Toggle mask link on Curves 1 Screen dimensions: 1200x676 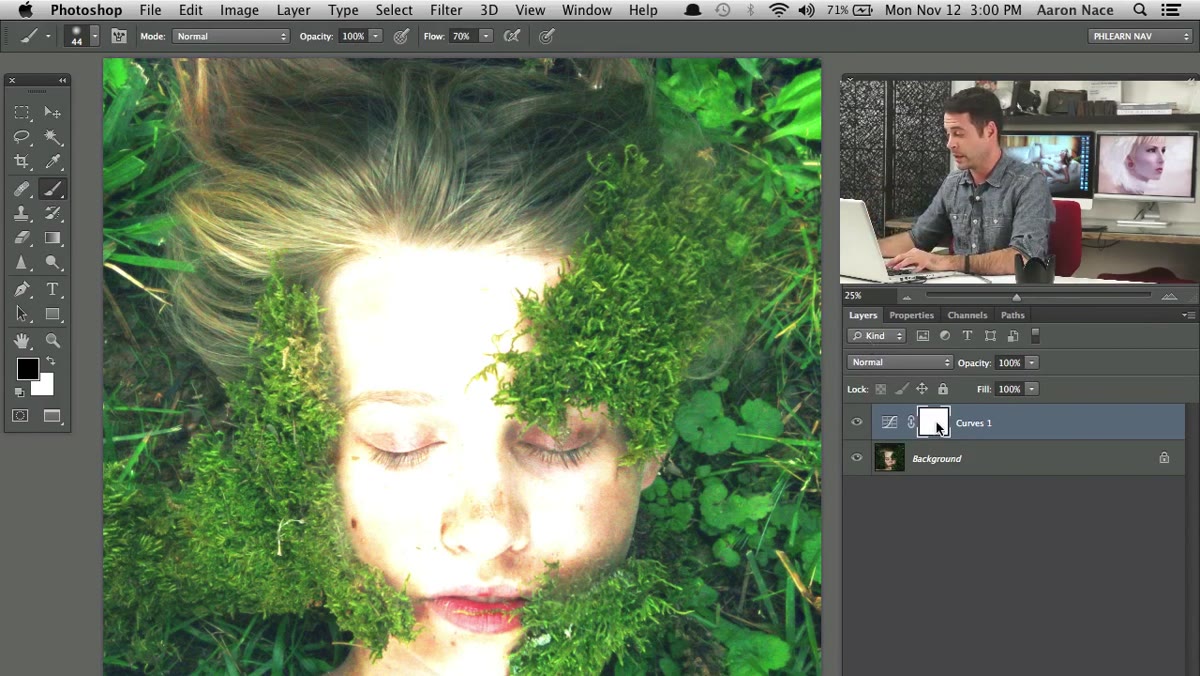pos(911,422)
